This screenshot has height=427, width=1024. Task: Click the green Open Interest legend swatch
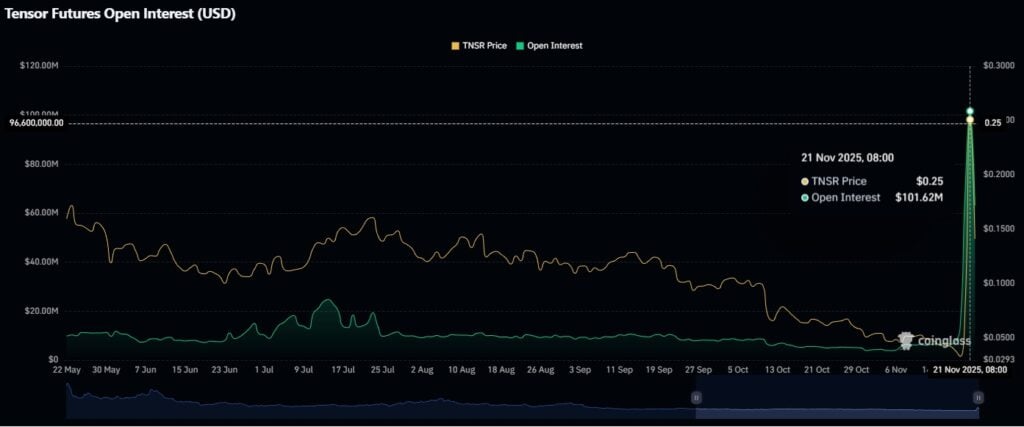click(518, 46)
